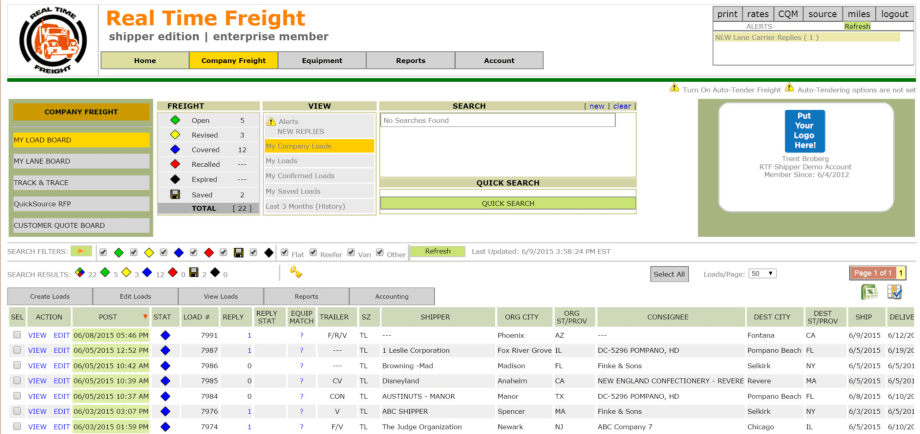This screenshot has width=920, height=434.
Task: Click the blue status diamond for load 7974
Action: (165, 426)
